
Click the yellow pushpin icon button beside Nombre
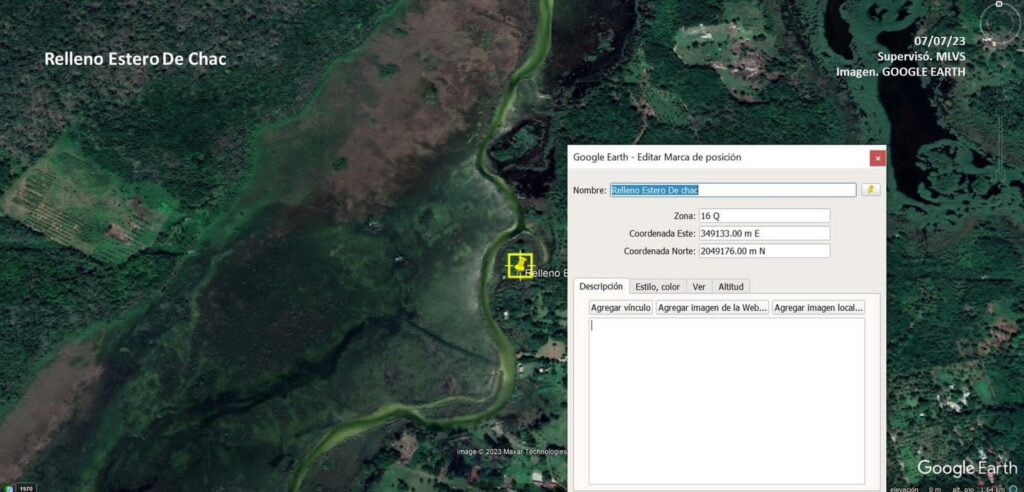[x=871, y=190]
